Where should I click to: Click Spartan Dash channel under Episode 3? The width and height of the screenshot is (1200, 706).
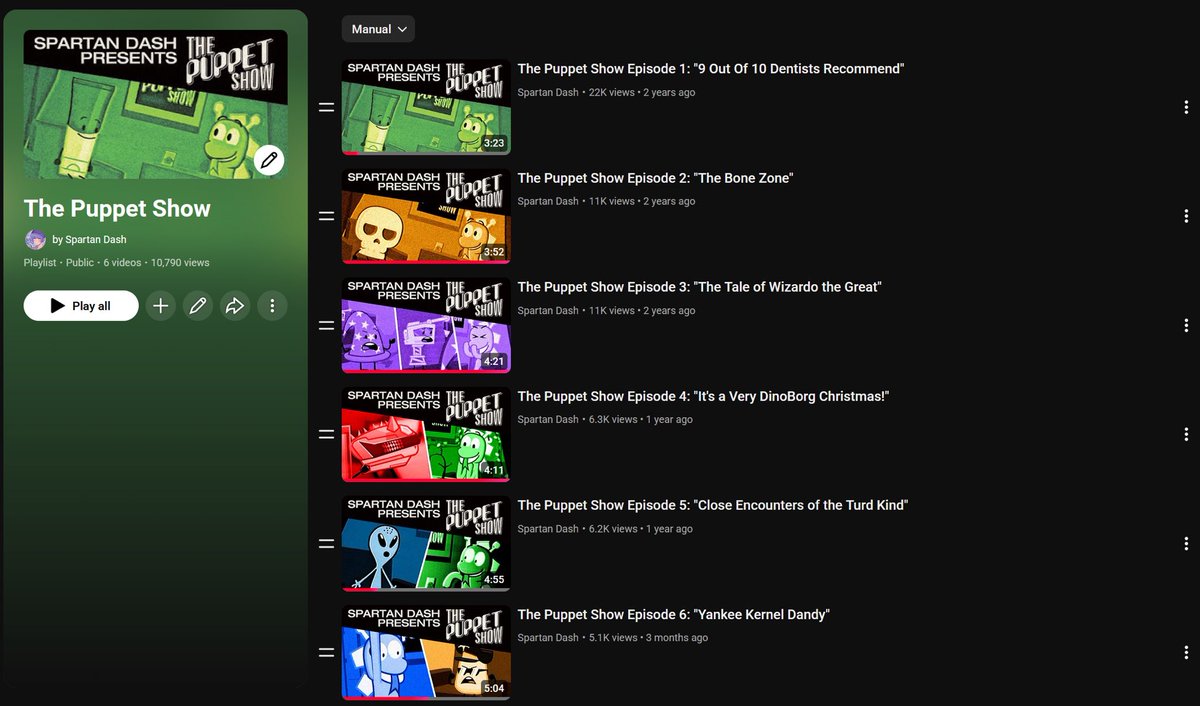click(x=548, y=310)
